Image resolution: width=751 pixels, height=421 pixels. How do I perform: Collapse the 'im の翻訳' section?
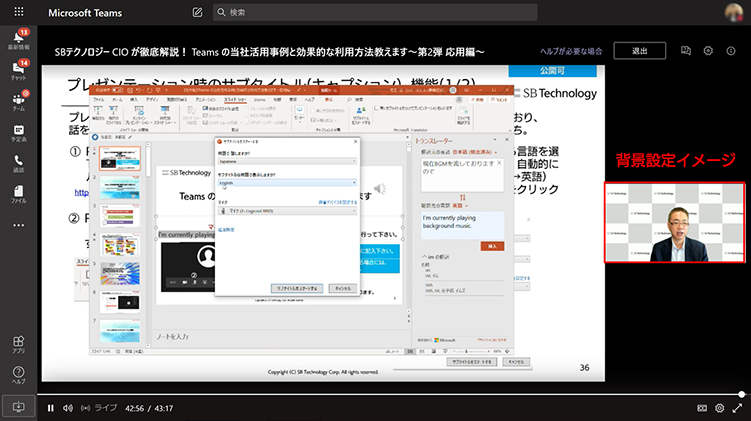424,257
